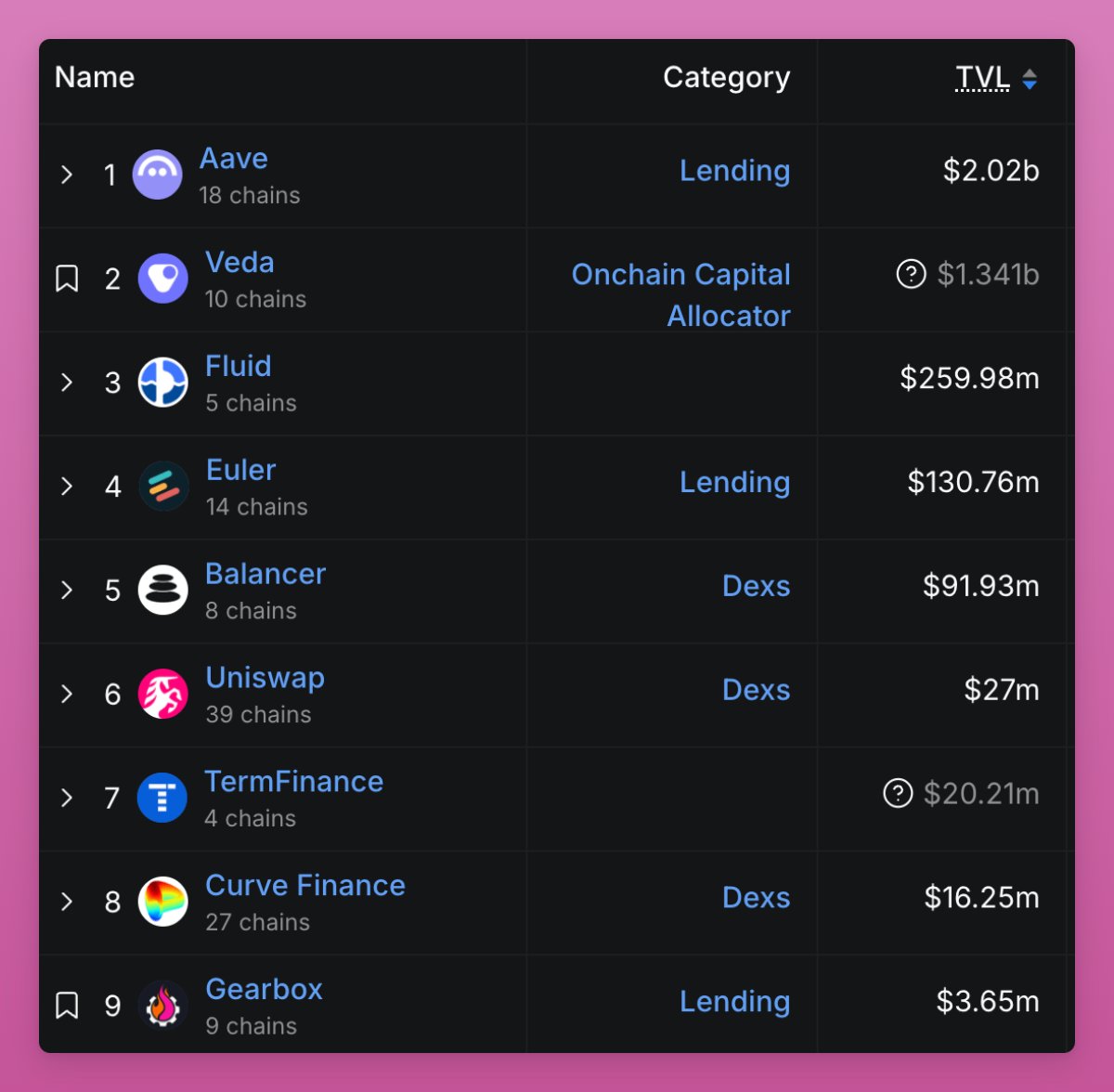Click help icon beside TermFinance TVL
The image size is (1114, 1092).
[898, 794]
